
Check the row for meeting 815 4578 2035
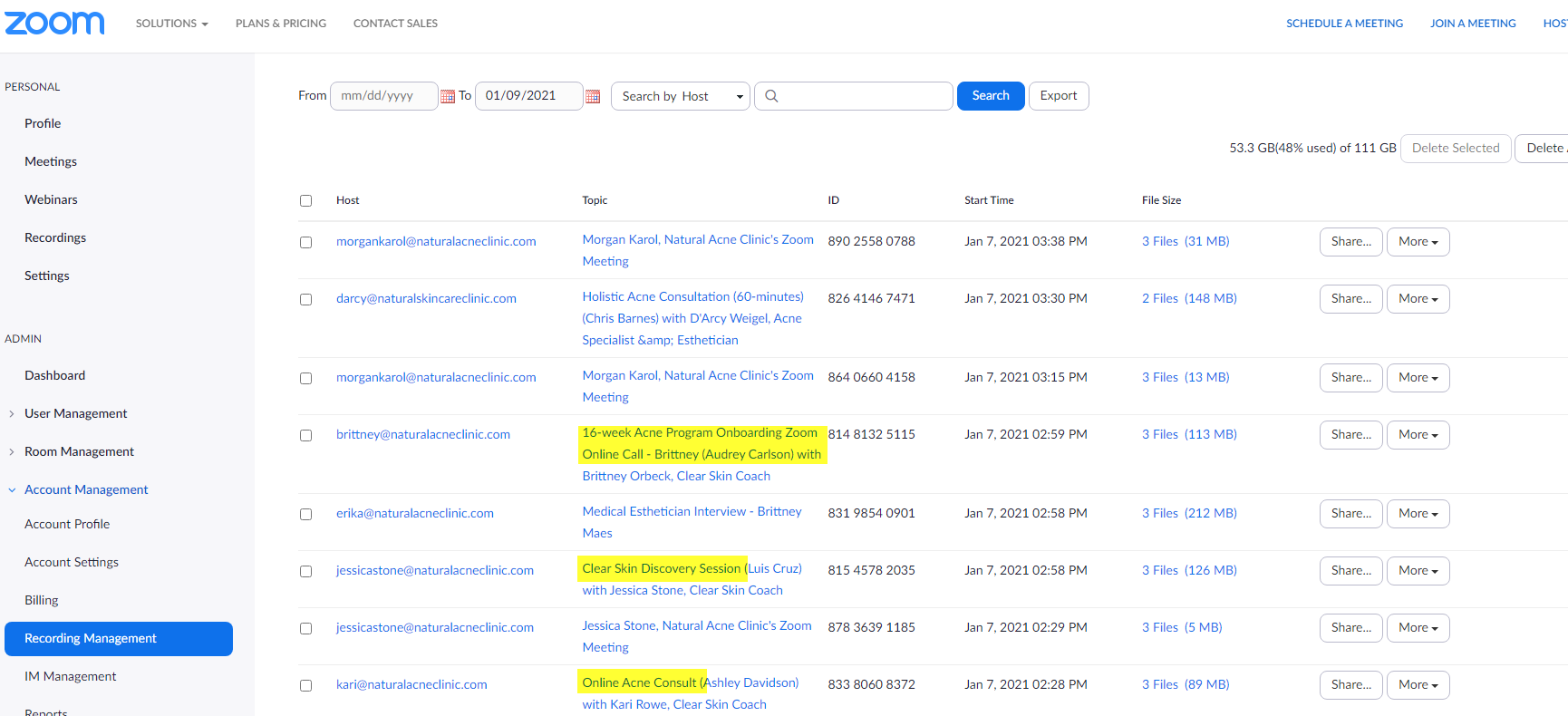(305, 571)
